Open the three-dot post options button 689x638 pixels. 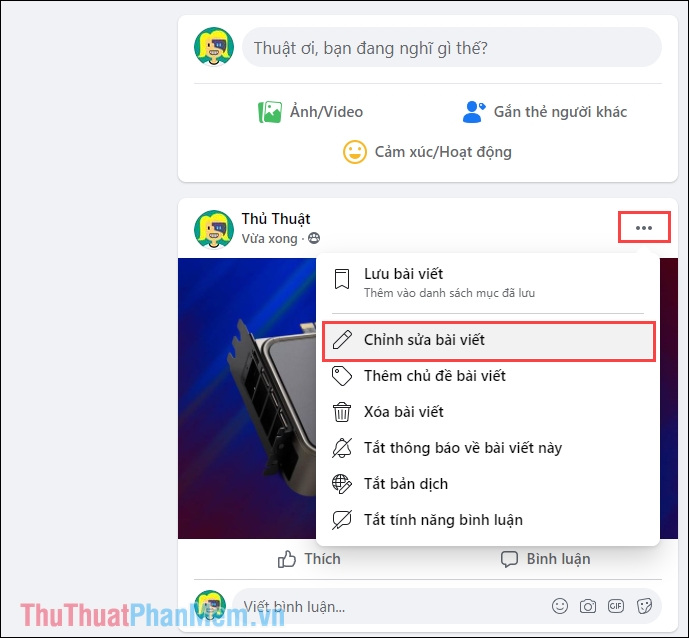click(644, 228)
